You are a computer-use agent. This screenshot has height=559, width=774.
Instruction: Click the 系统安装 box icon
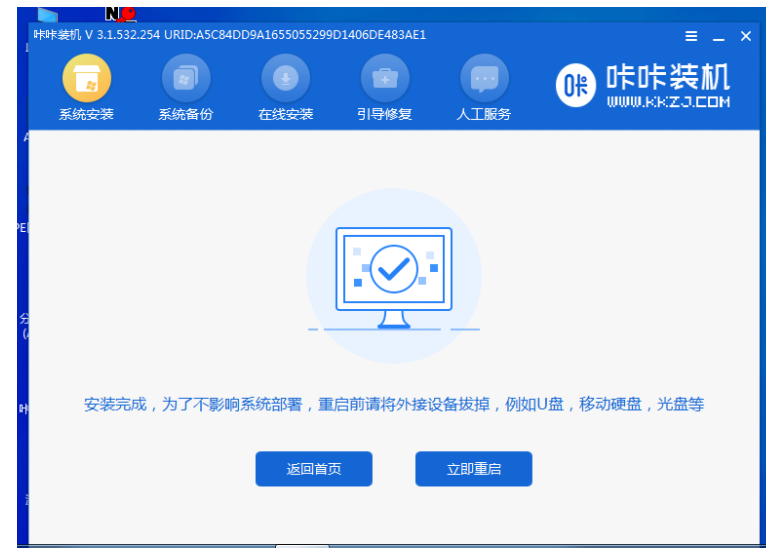[86, 79]
